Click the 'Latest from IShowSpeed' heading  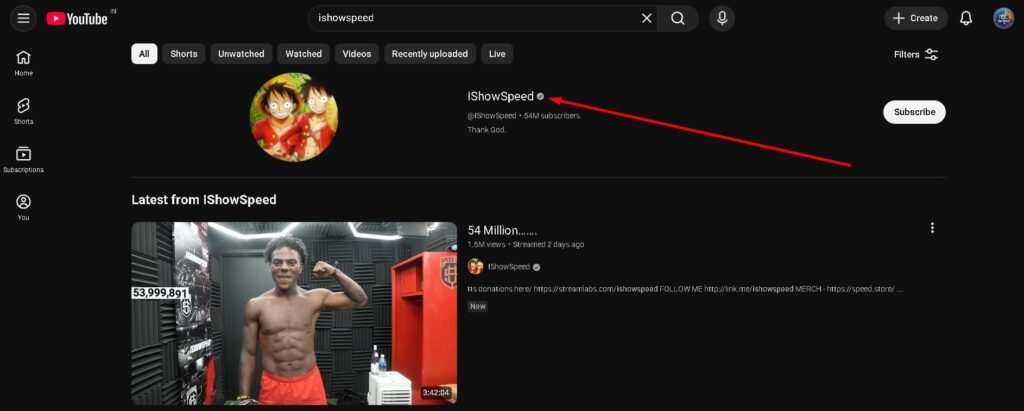pyautogui.click(x=204, y=200)
